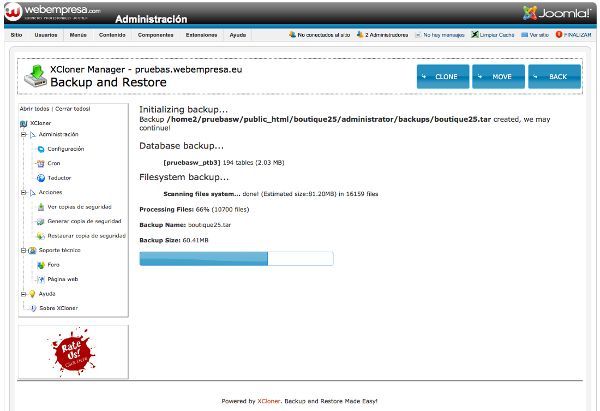Viewport: 600px width, 411px height.
Task: Select Página web in the tree
Action: click(63, 279)
